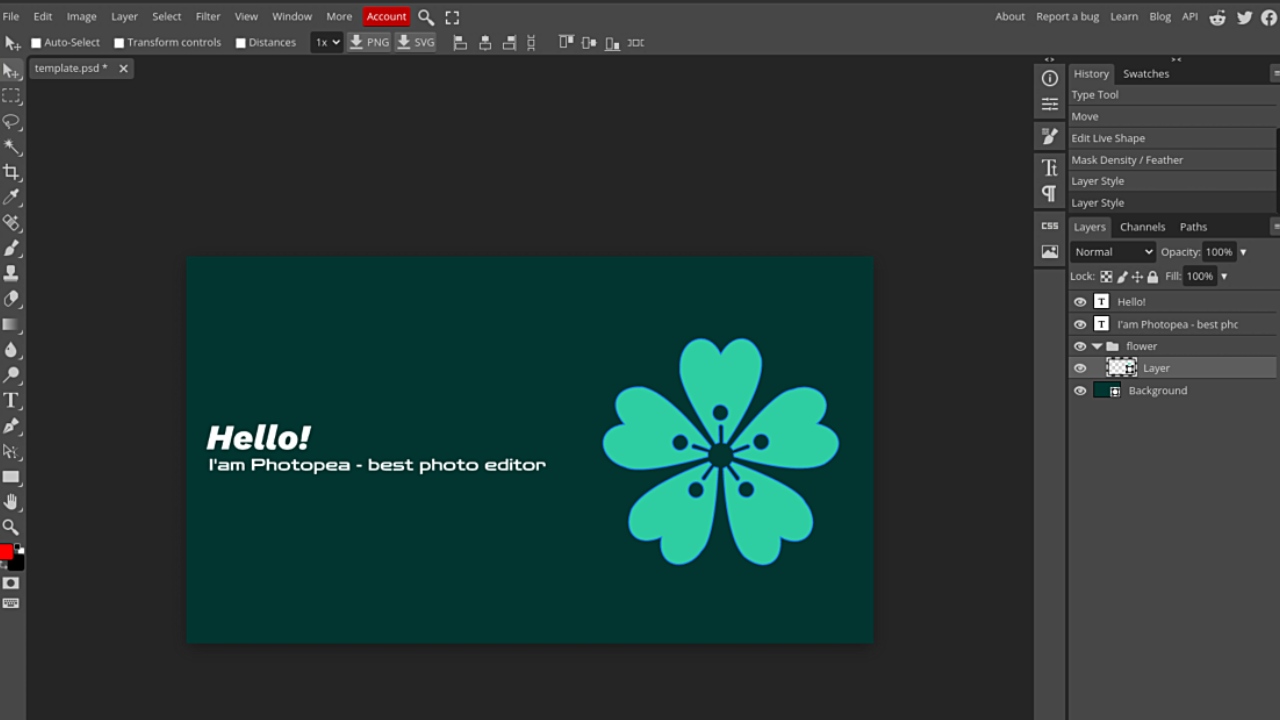Open the Character panel icon
The width and height of the screenshot is (1280, 720).
1049,167
